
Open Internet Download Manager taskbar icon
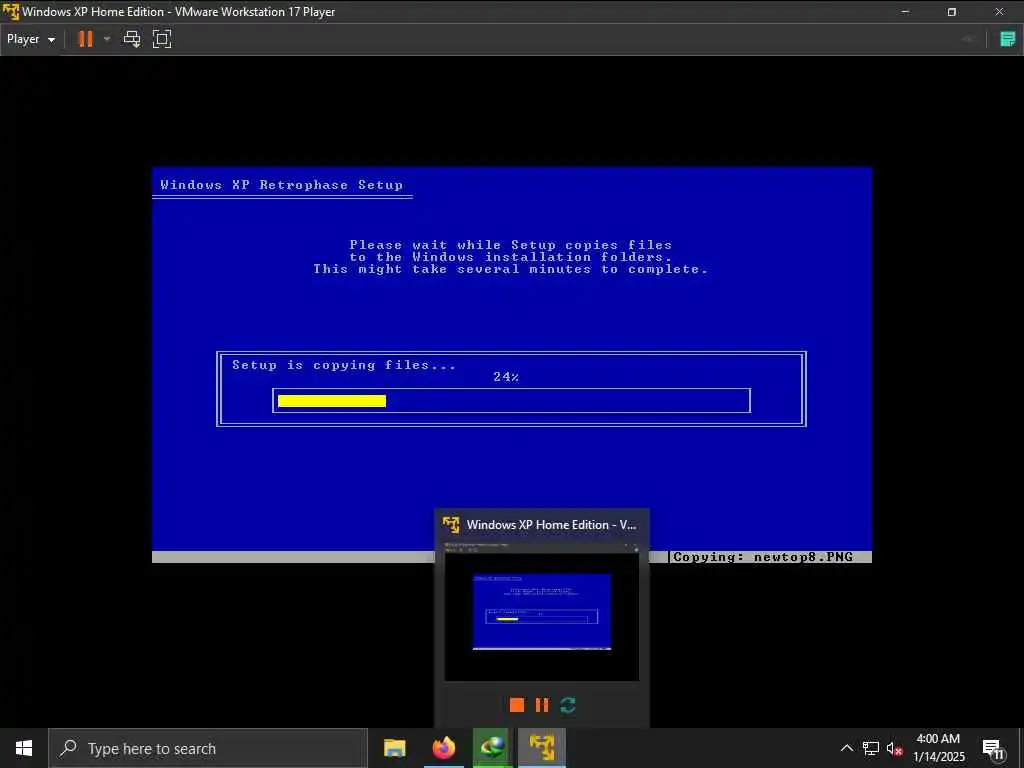493,748
